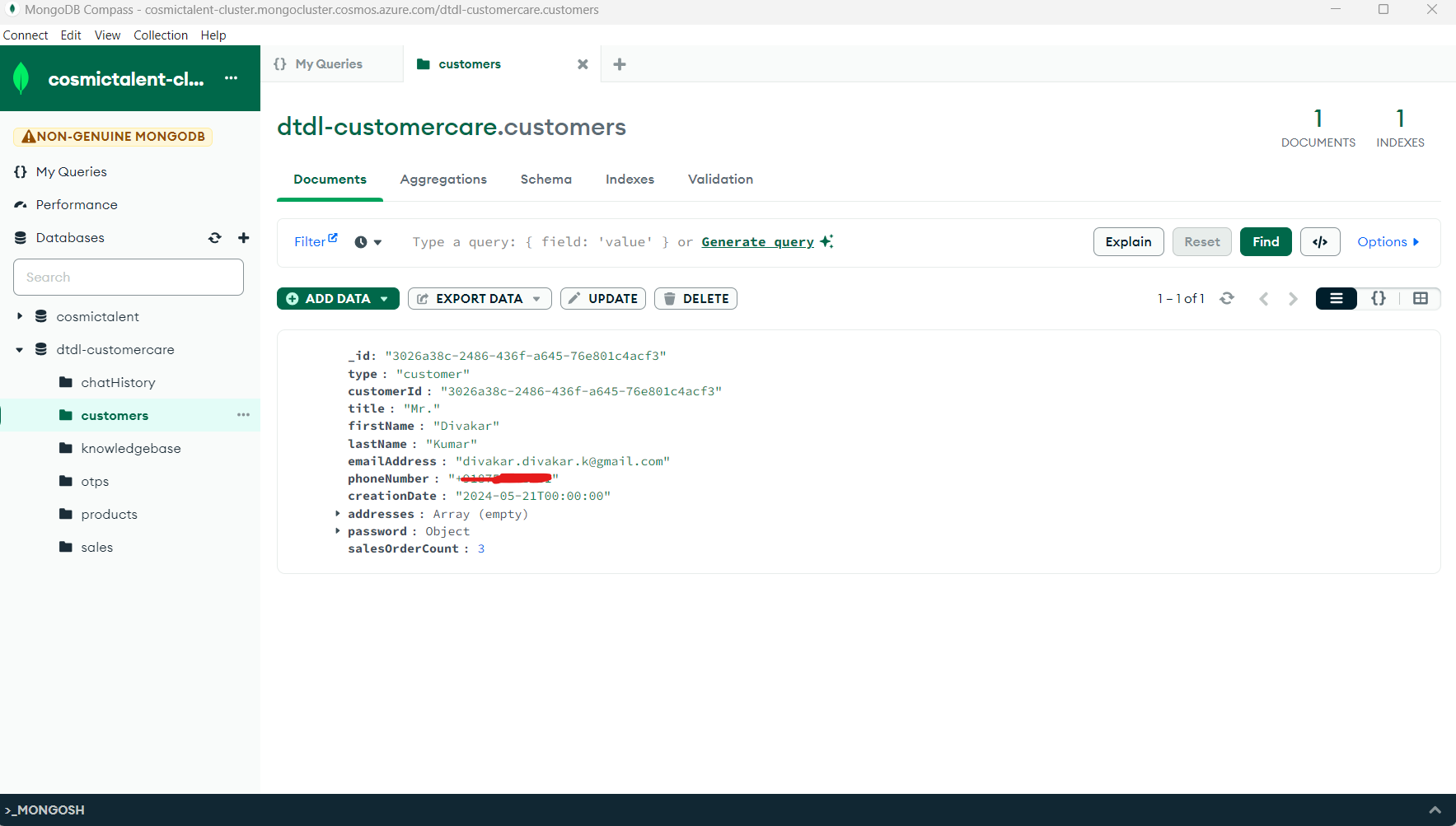The image size is (1456, 826).
Task: Click the UPDATE button
Action: tap(603, 298)
